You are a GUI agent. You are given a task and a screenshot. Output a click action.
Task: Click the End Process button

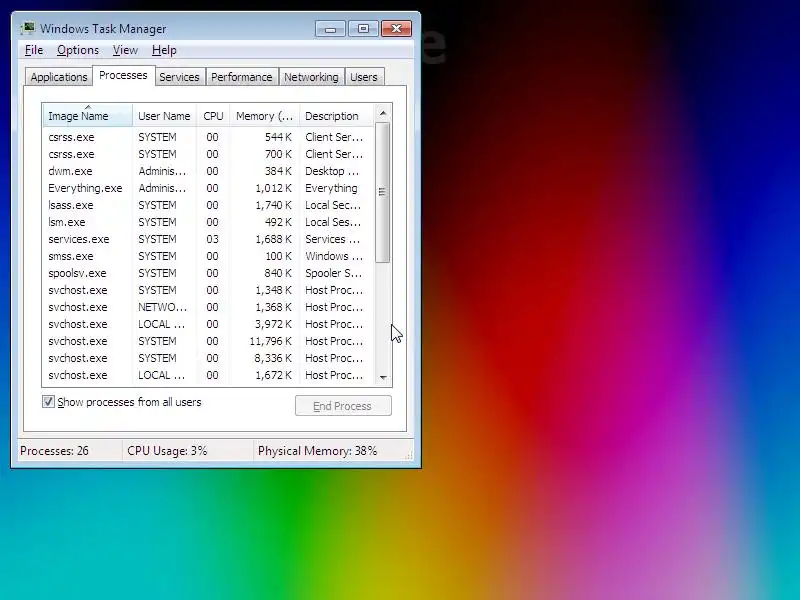(x=343, y=406)
